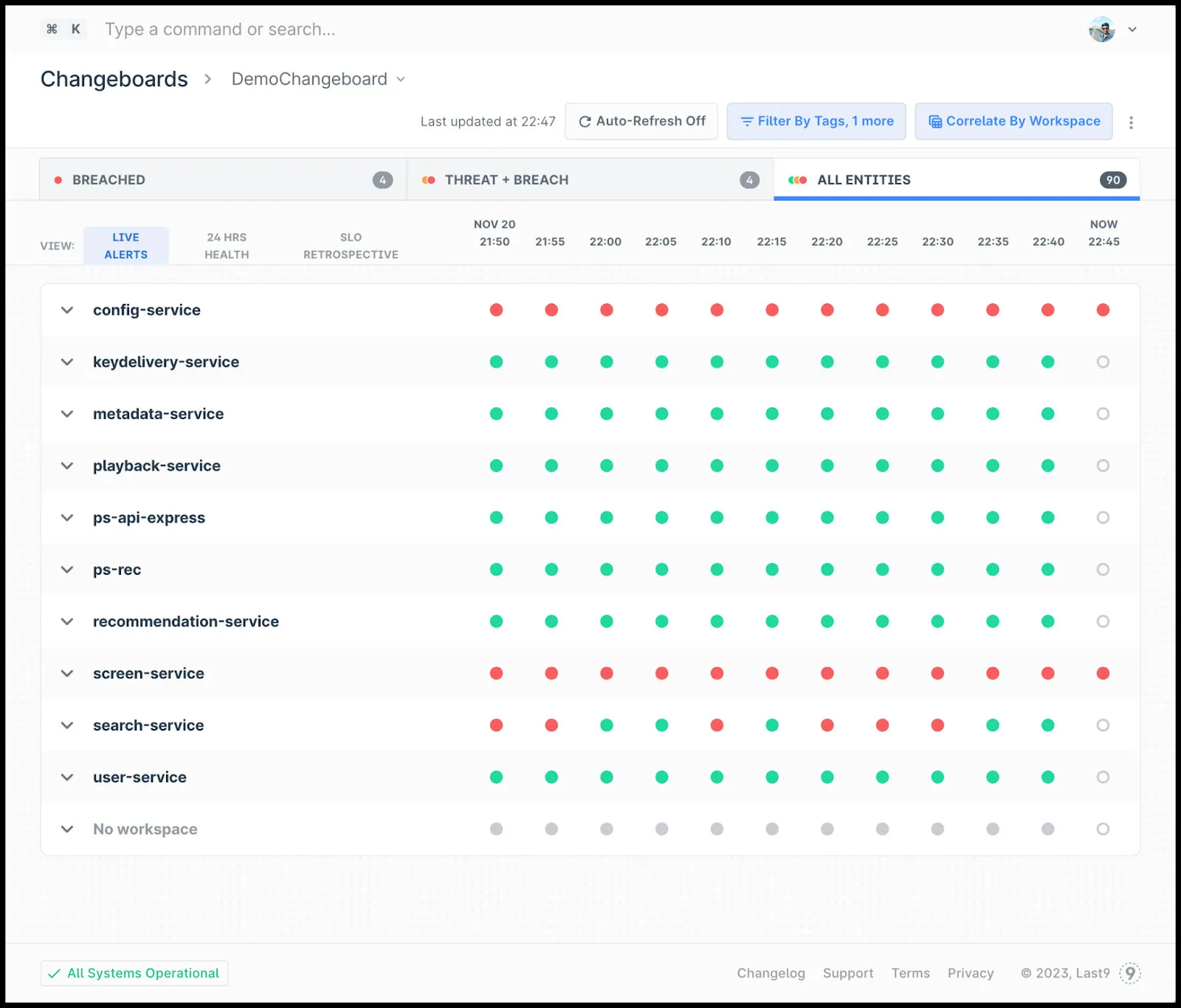The image size is (1181, 1008).
Task: Click ps-api-express green dot at 21:55
Action: point(551,517)
